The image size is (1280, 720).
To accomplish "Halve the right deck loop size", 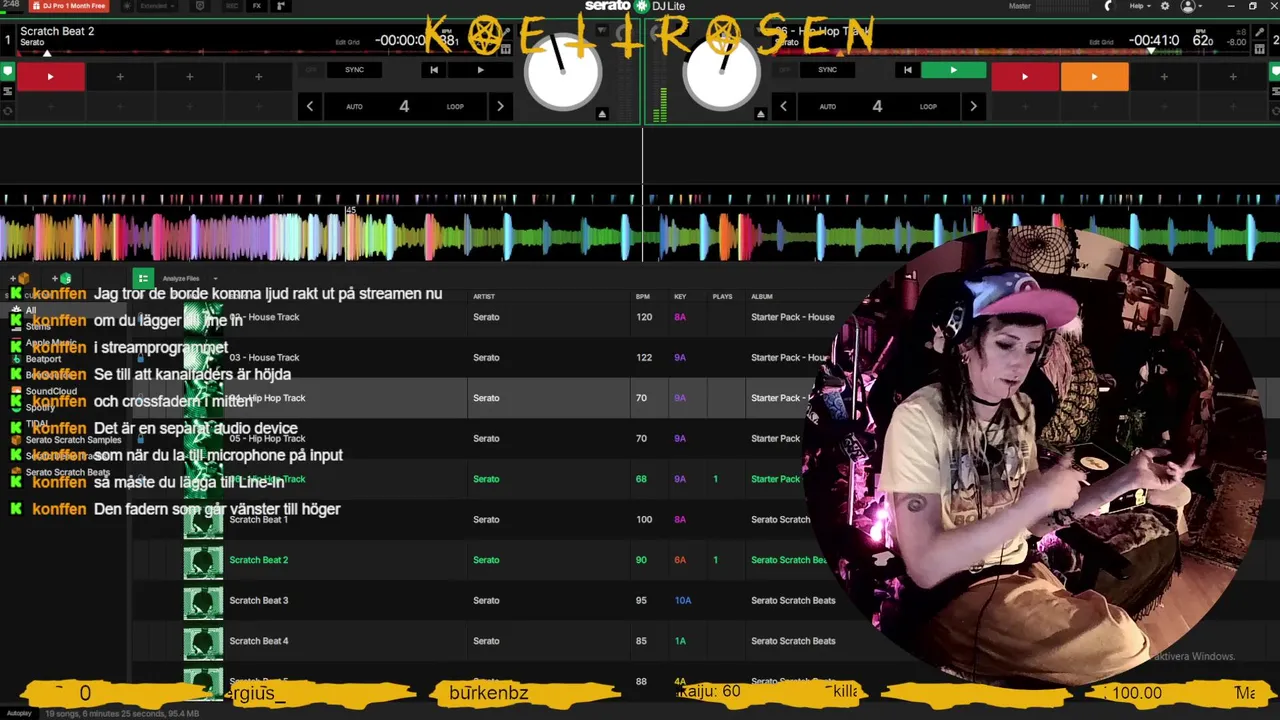I will pos(783,106).
